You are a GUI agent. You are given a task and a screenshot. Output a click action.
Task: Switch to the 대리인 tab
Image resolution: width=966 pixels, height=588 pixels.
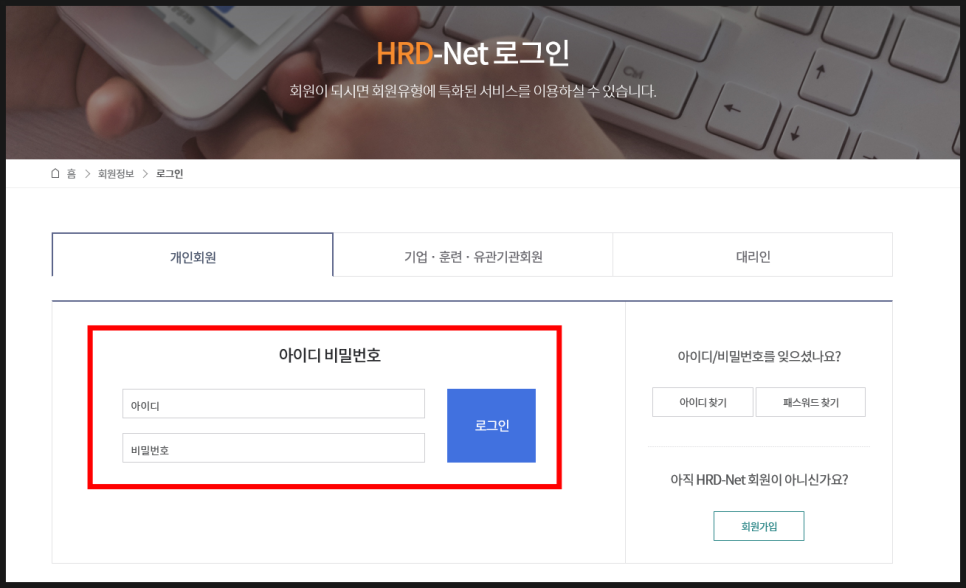click(x=753, y=255)
